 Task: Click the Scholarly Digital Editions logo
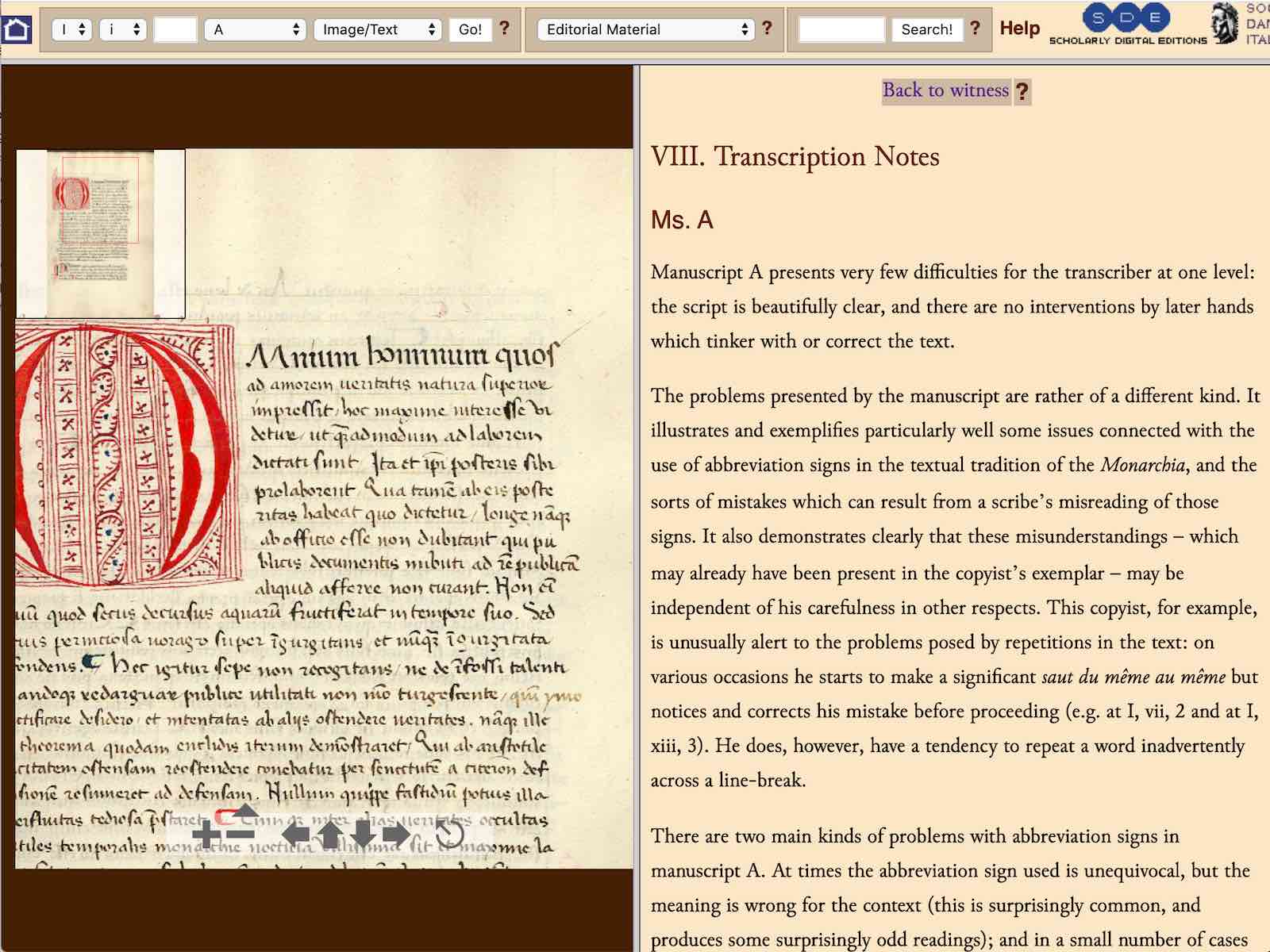pyautogui.click(x=1128, y=25)
